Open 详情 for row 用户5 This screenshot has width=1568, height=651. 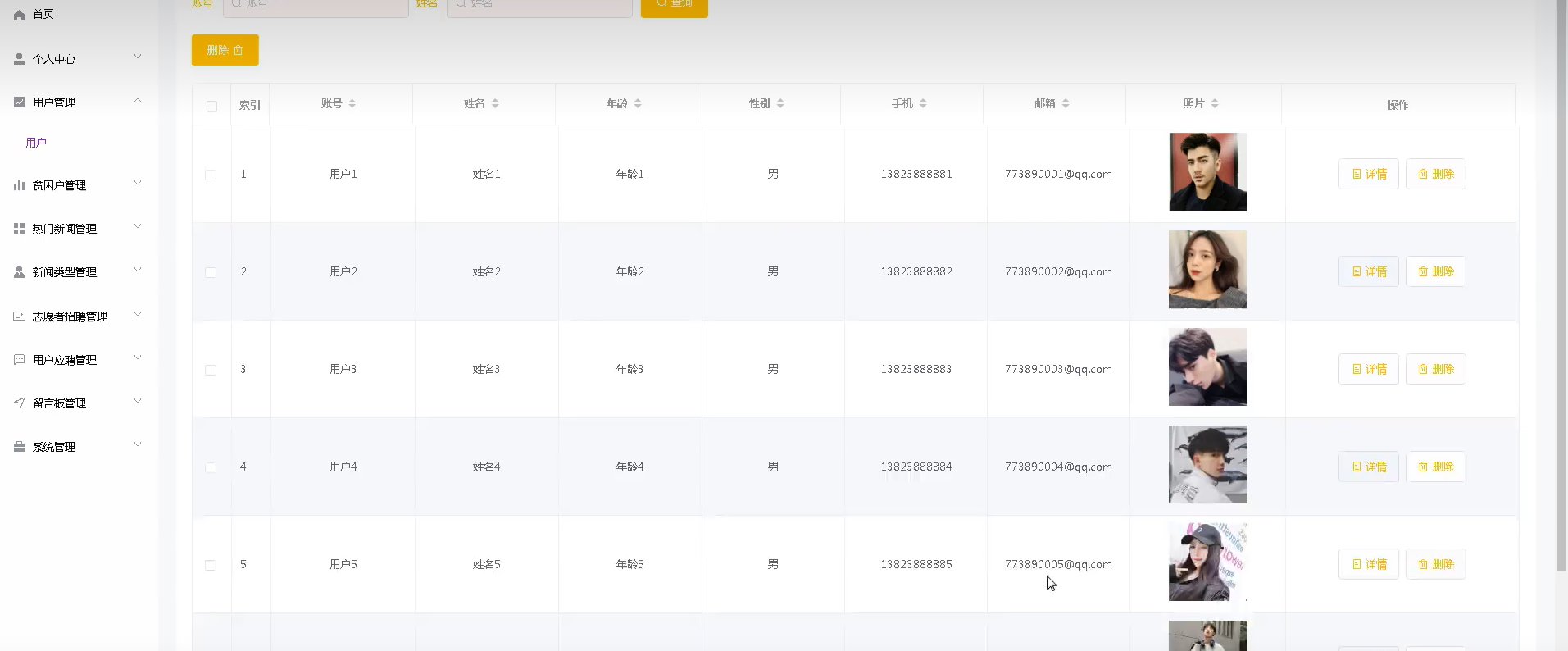[x=1369, y=564]
